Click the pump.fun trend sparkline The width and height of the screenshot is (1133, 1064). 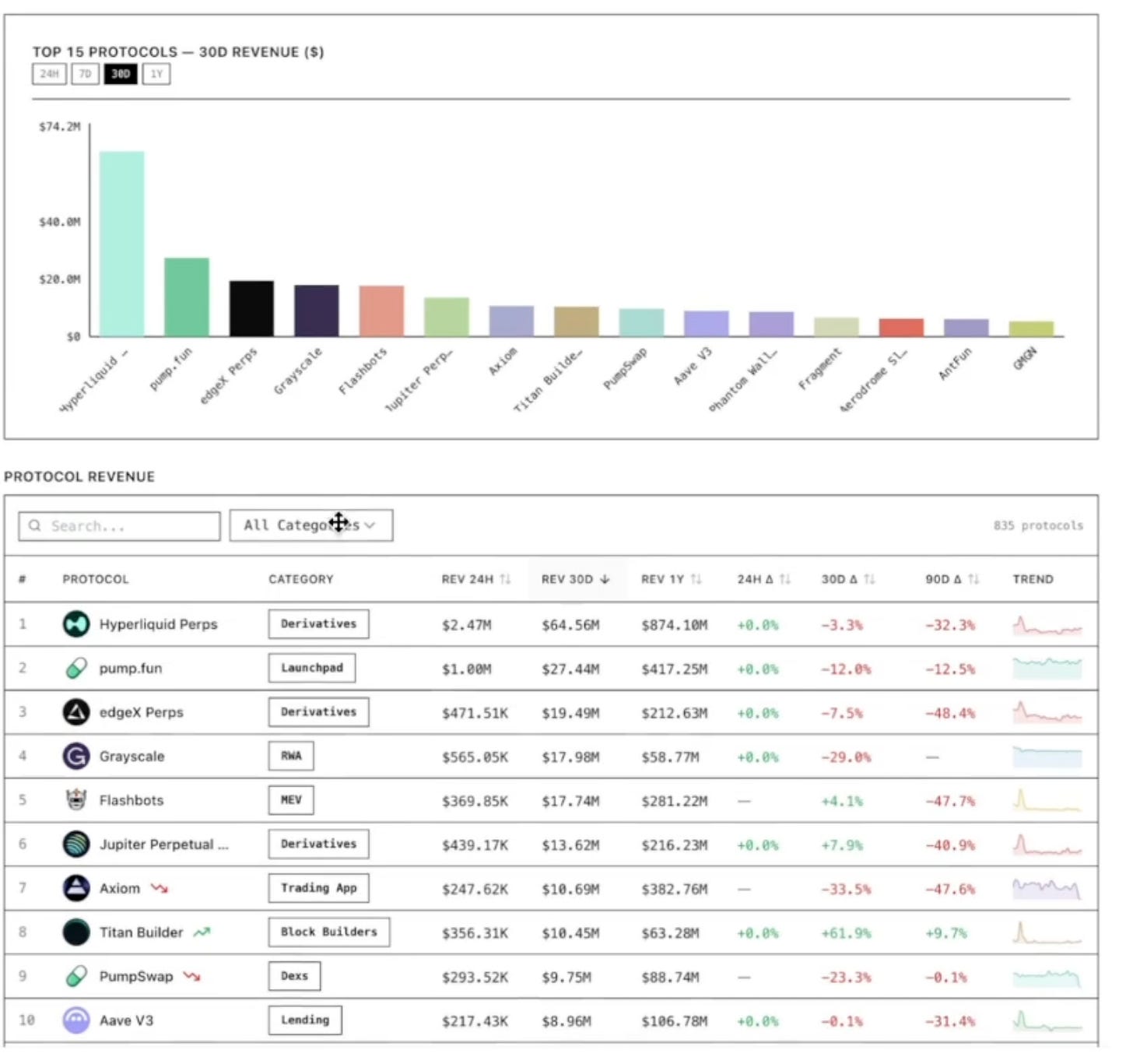[x=1047, y=669]
